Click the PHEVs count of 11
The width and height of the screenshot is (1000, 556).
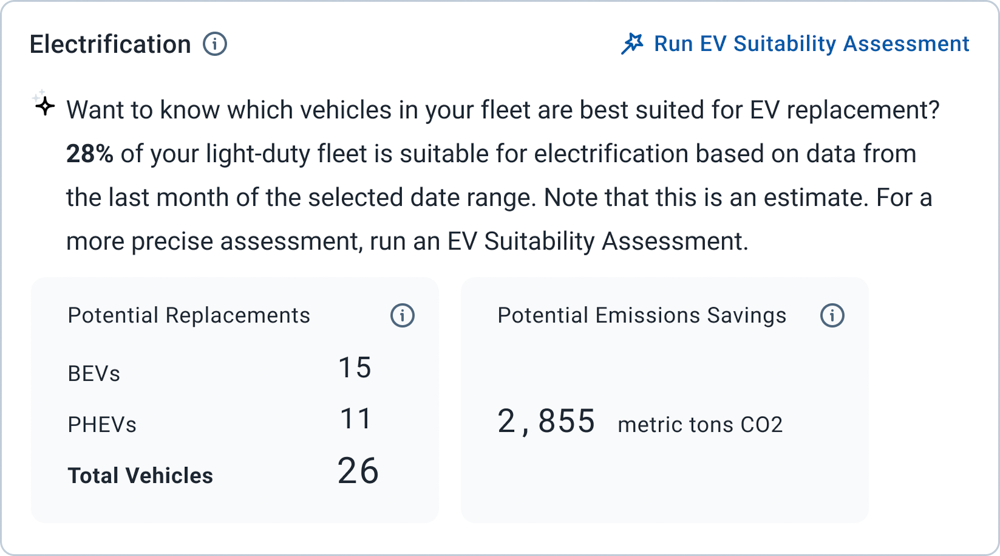pyautogui.click(x=355, y=419)
